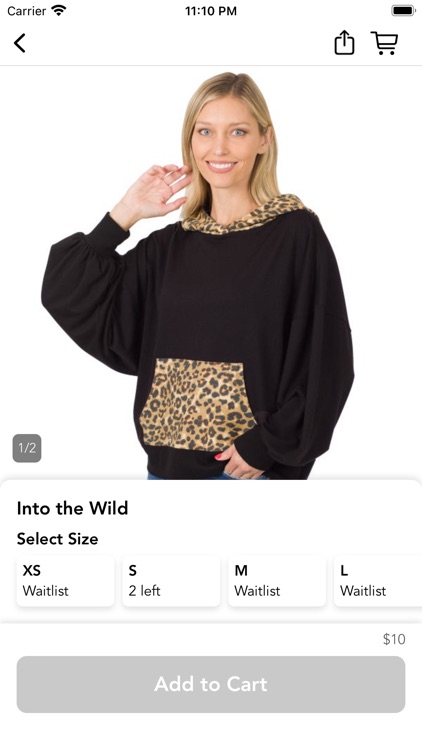
Task: Go back using the left chevron arrow
Action: tap(19, 43)
